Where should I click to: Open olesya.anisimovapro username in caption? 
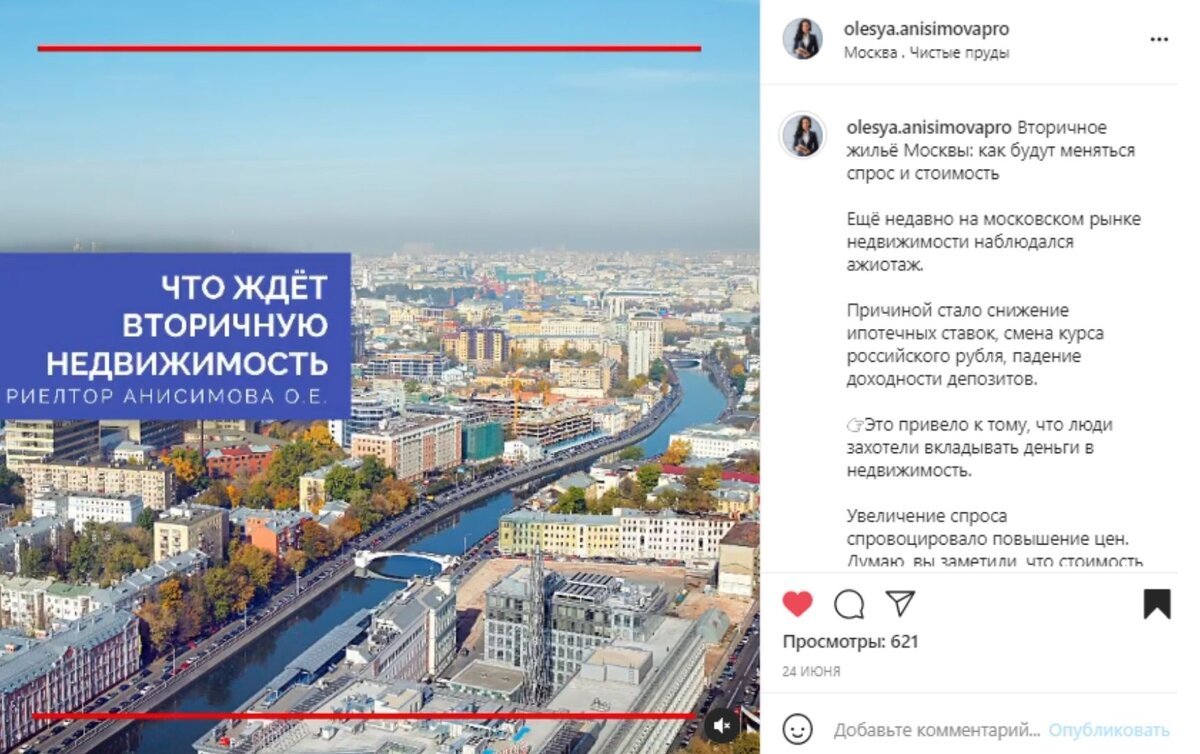pos(929,127)
